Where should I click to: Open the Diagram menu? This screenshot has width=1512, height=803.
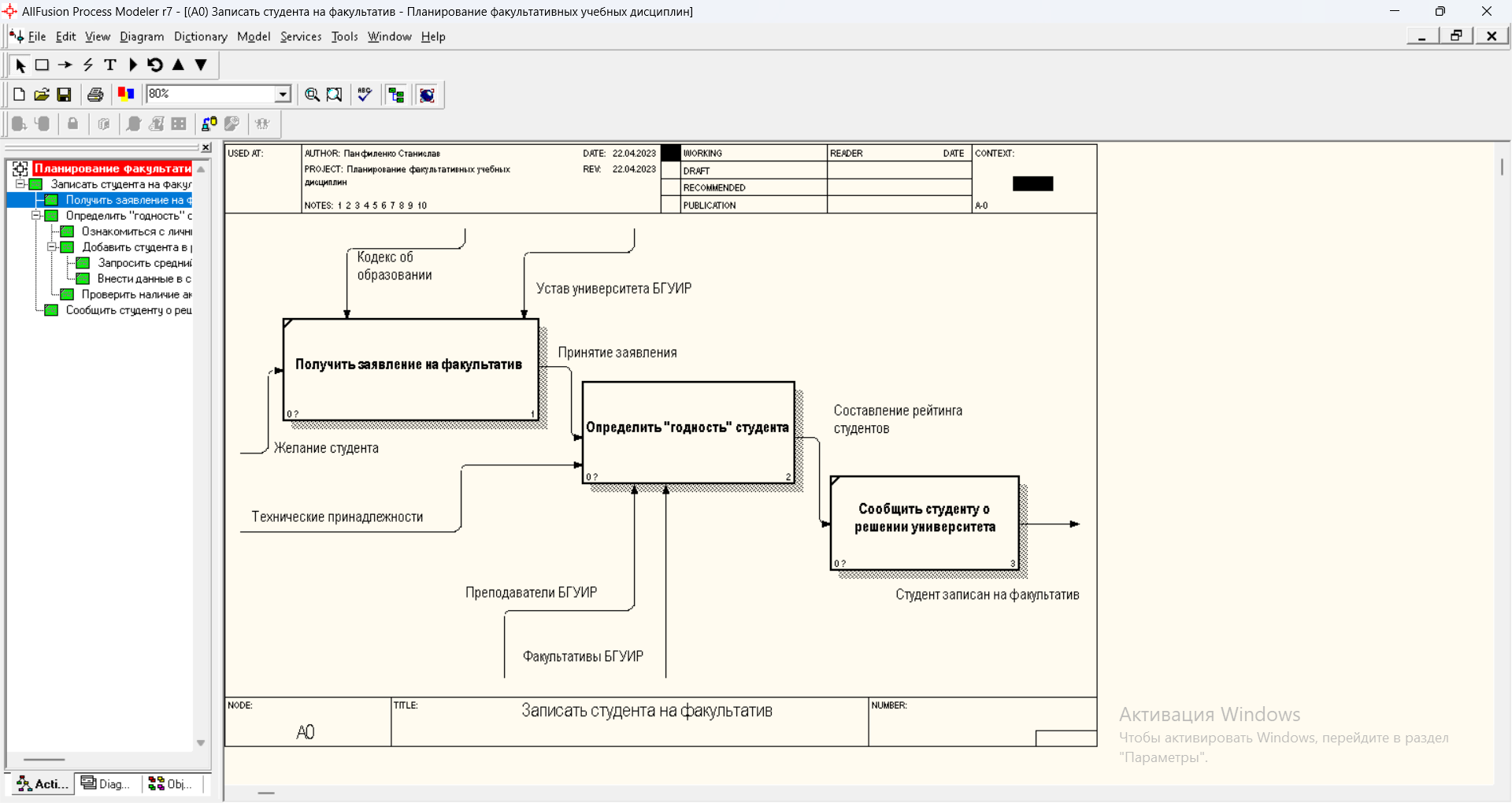[142, 36]
